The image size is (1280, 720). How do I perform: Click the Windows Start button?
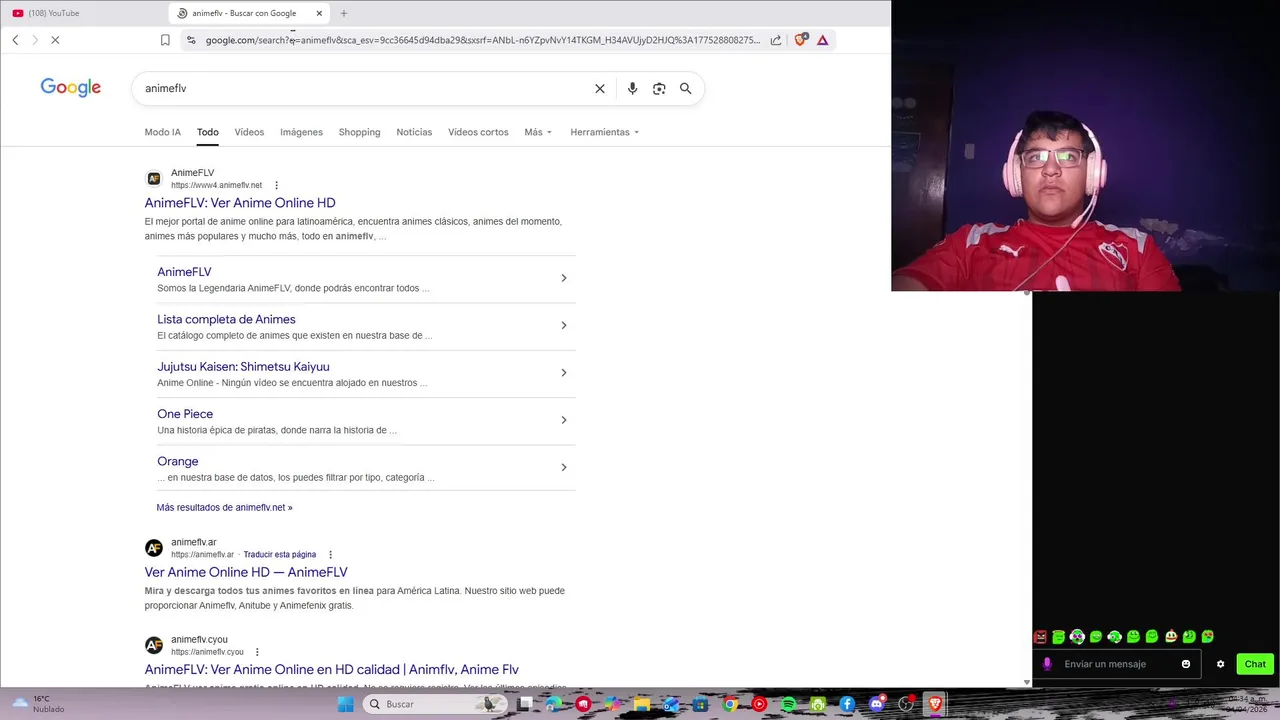(346, 704)
